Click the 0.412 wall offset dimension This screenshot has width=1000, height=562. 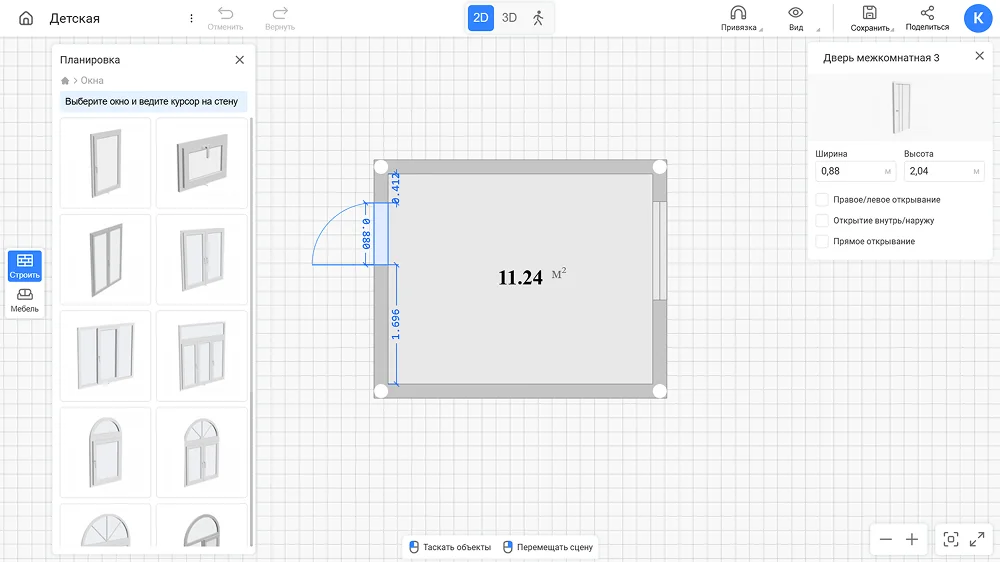coord(396,189)
